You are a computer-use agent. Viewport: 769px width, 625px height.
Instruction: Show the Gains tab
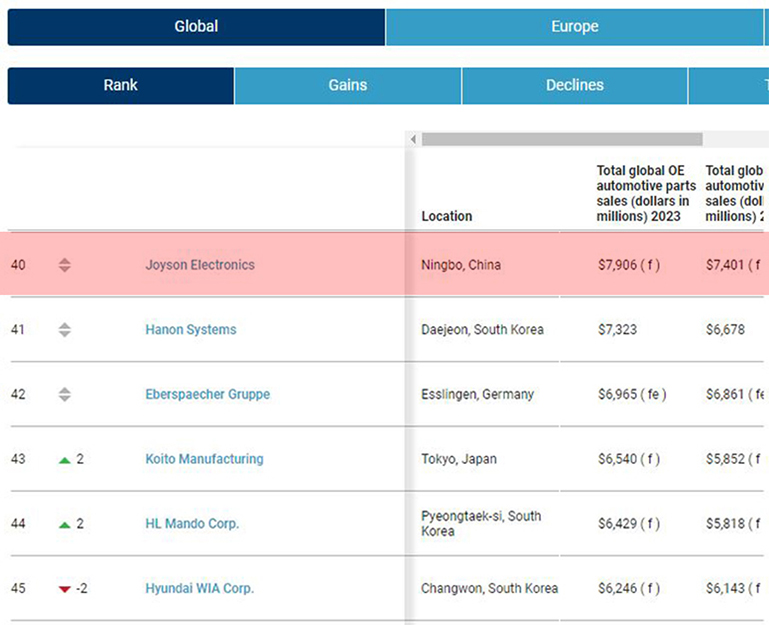pyautogui.click(x=347, y=86)
